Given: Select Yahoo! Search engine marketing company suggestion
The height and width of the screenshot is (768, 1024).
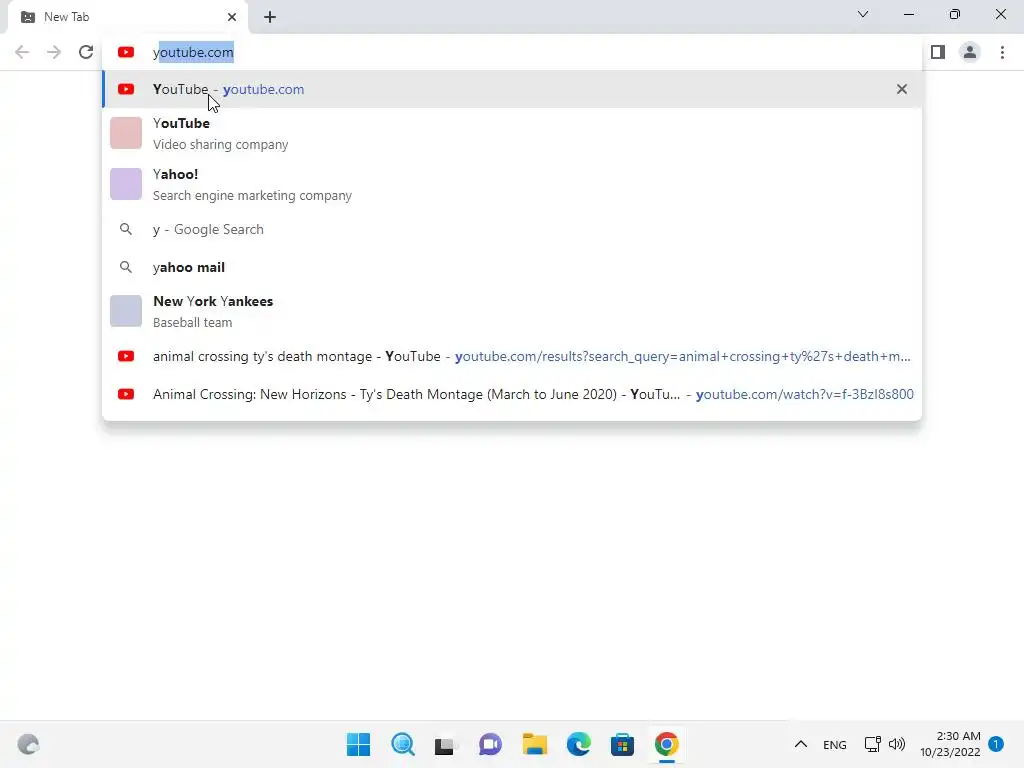Looking at the screenshot, I should [x=512, y=184].
